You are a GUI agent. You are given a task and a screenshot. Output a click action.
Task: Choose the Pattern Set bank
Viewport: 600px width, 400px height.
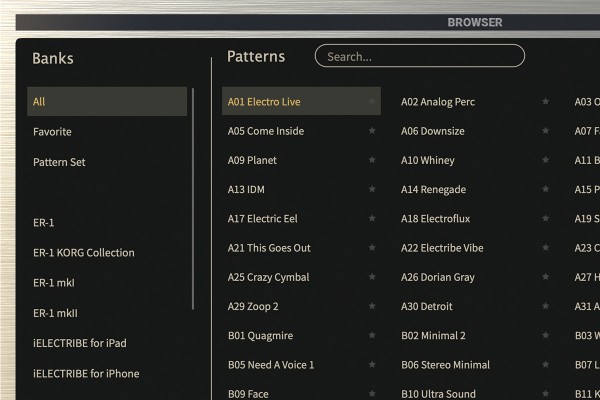click(x=59, y=162)
